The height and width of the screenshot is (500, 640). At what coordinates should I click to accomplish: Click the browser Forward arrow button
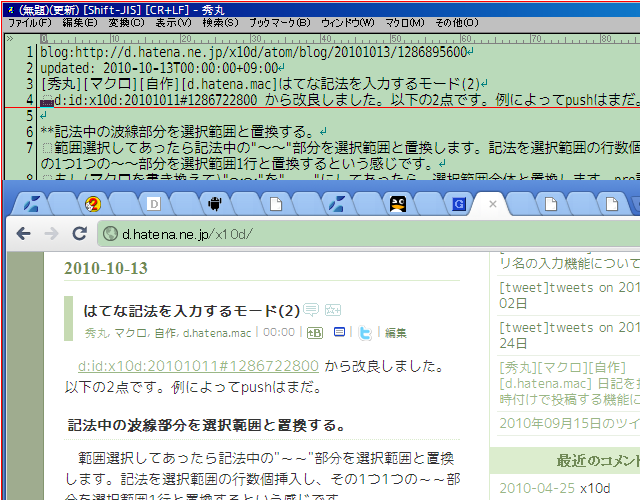coord(50,234)
